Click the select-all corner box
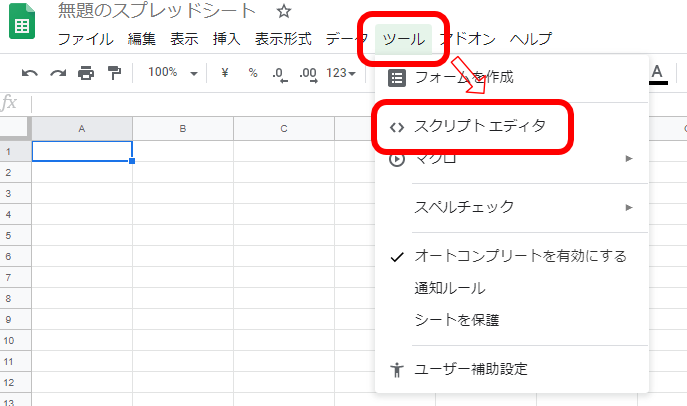The width and height of the screenshot is (687, 406). (15, 129)
